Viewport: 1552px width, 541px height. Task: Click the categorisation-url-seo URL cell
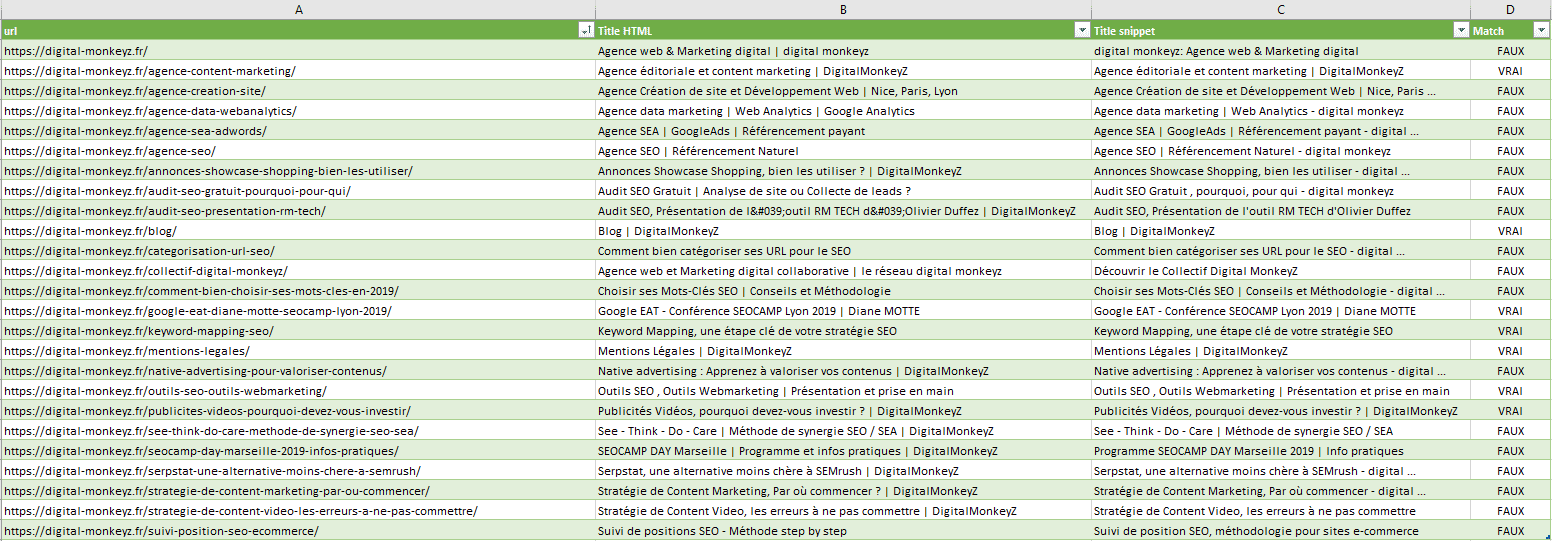coord(139,251)
